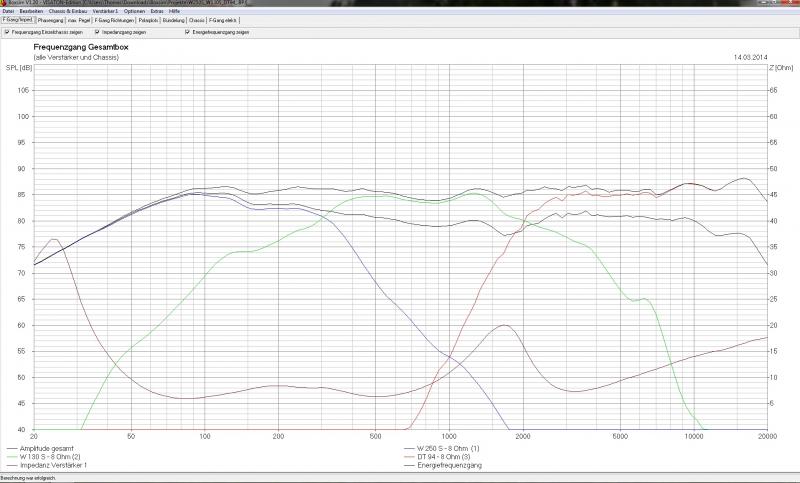Select the F-Gang/Imped. tab
The height and width of the screenshot is (483, 800).
(x=17, y=20)
